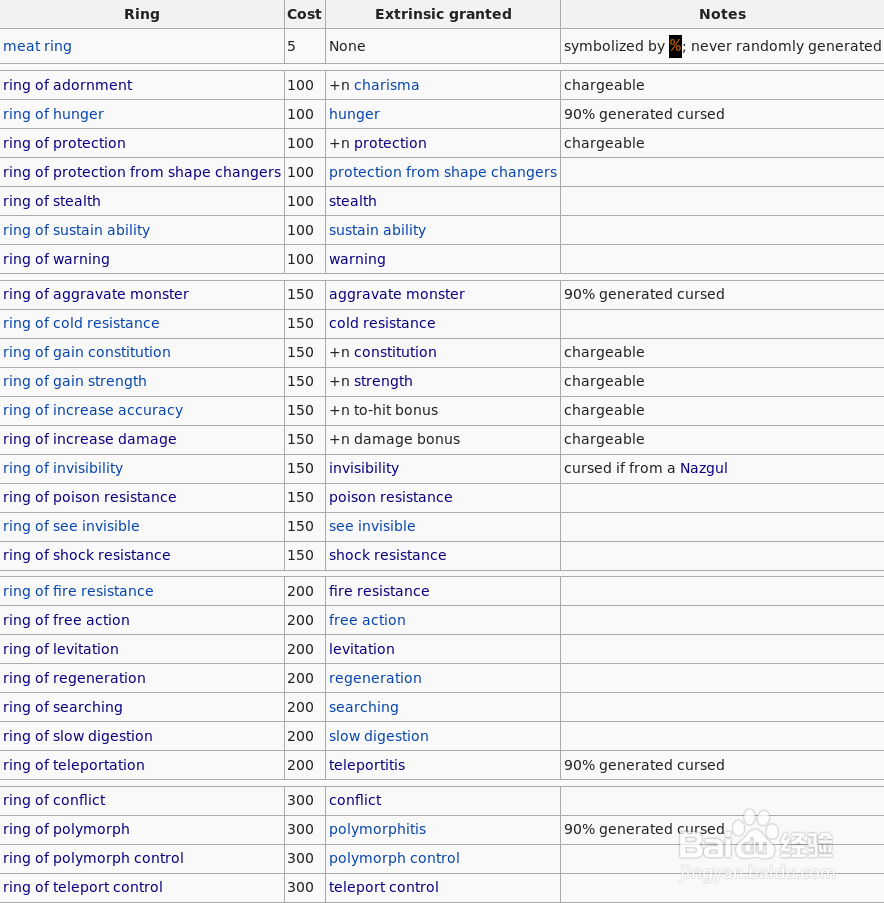Open the ring of polymorph link
The width and height of the screenshot is (884, 903).
click(x=66, y=829)
